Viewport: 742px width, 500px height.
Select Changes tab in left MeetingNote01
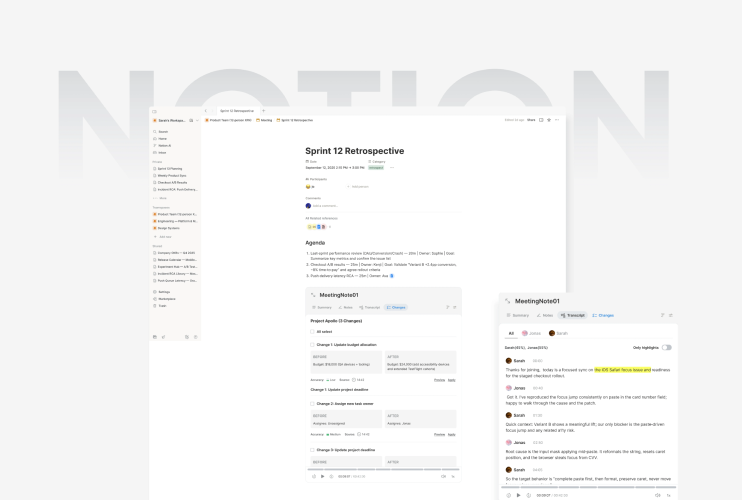click(396, 307)
